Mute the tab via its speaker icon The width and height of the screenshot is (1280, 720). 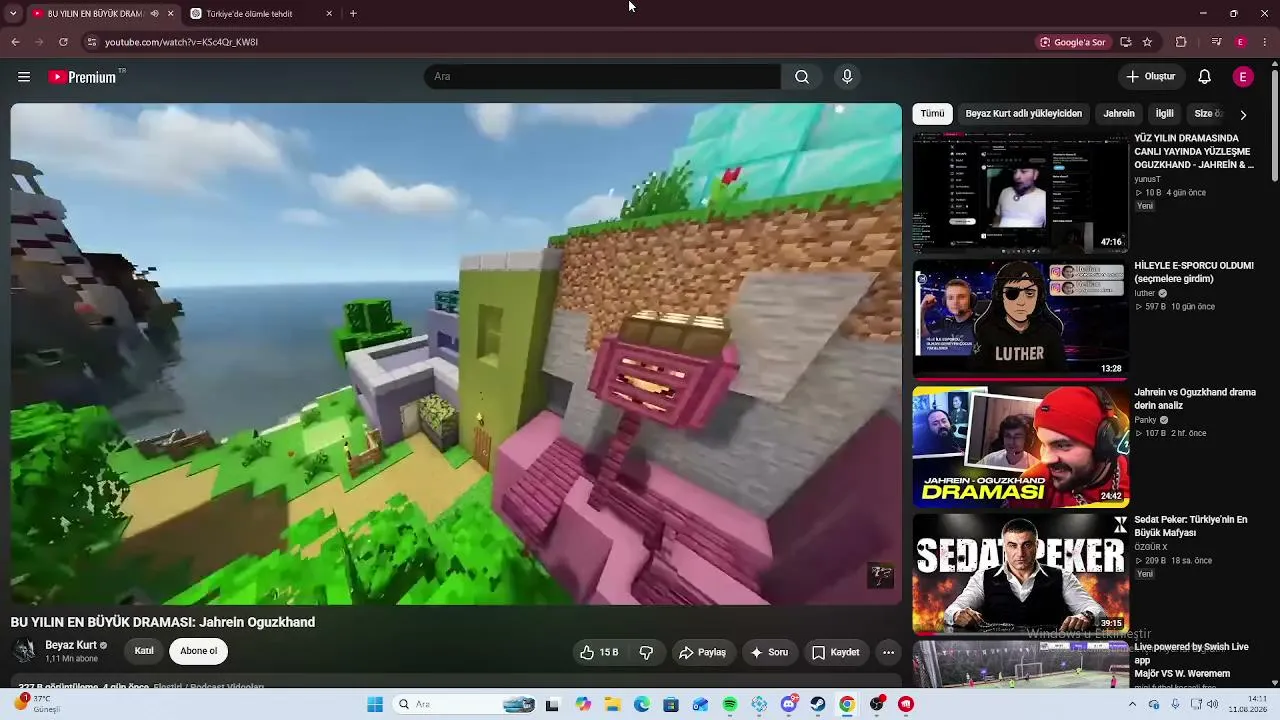[154, 14]
